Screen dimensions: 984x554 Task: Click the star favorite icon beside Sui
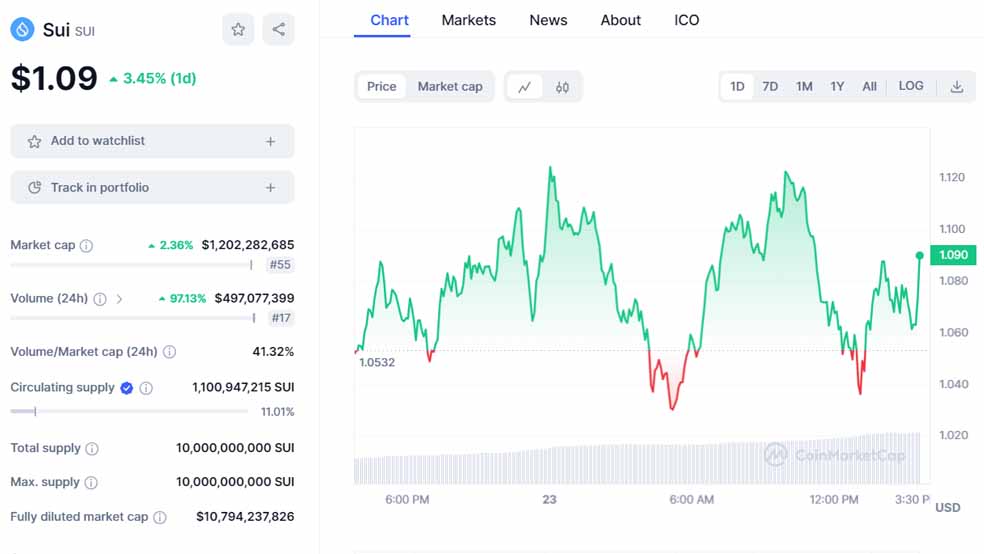tap(238, 30)
